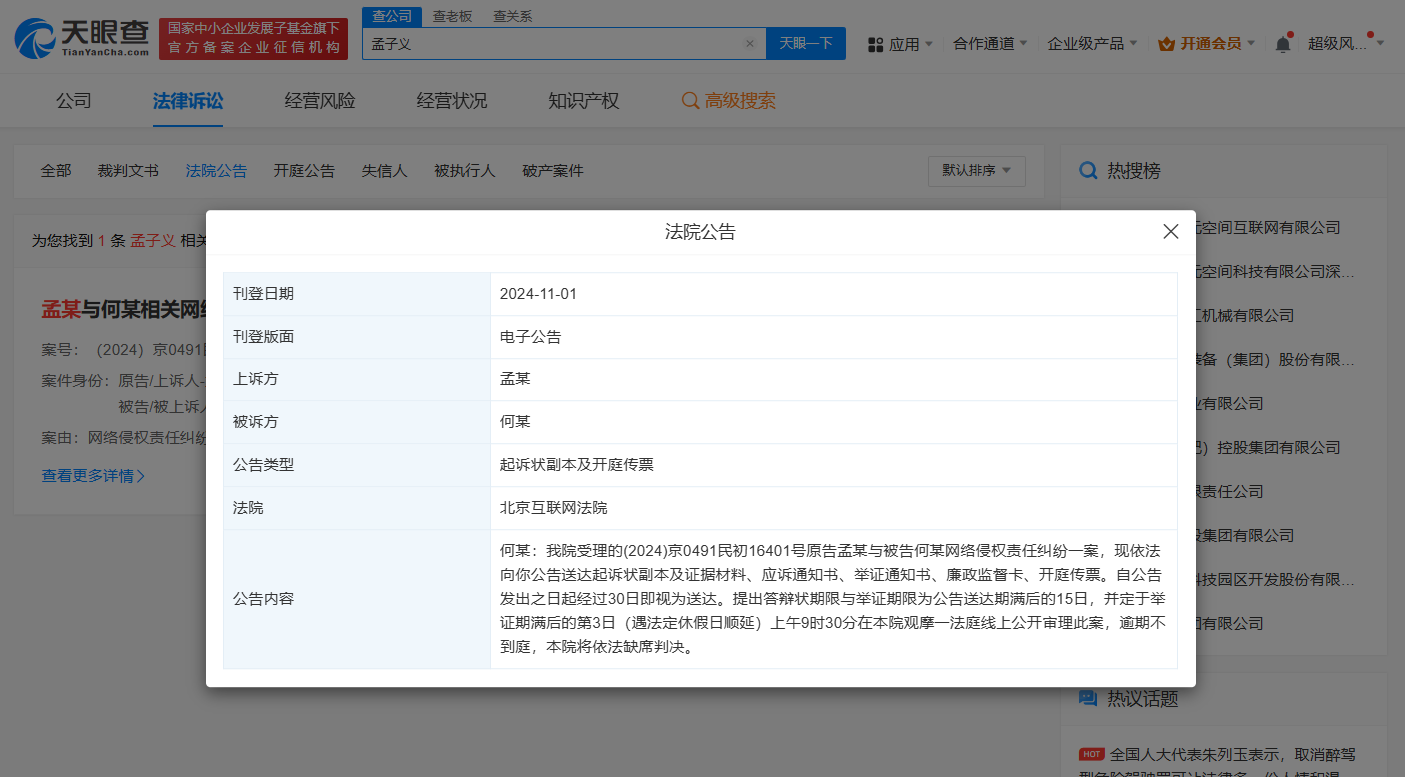The width and height of the screenshot is (1405, 777).
Task: Expand the 企业级产品 dropdown
Action: point(1092,43)
